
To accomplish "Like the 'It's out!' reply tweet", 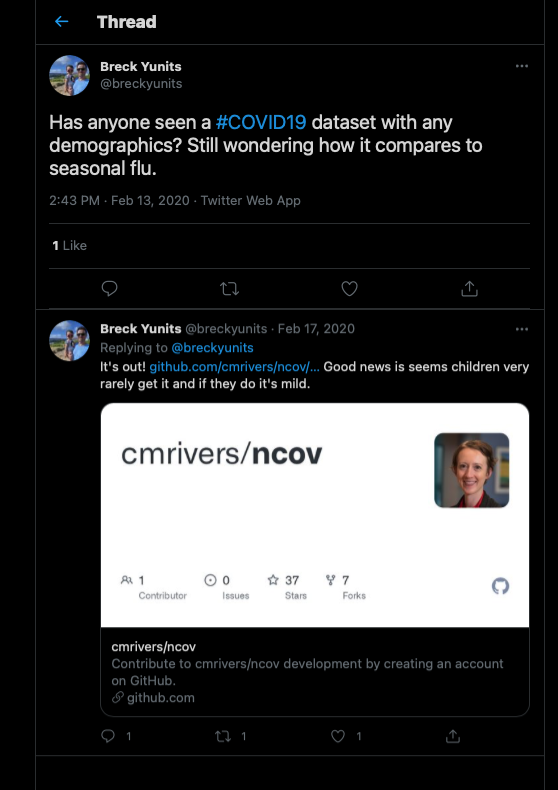I will point(337,736).
